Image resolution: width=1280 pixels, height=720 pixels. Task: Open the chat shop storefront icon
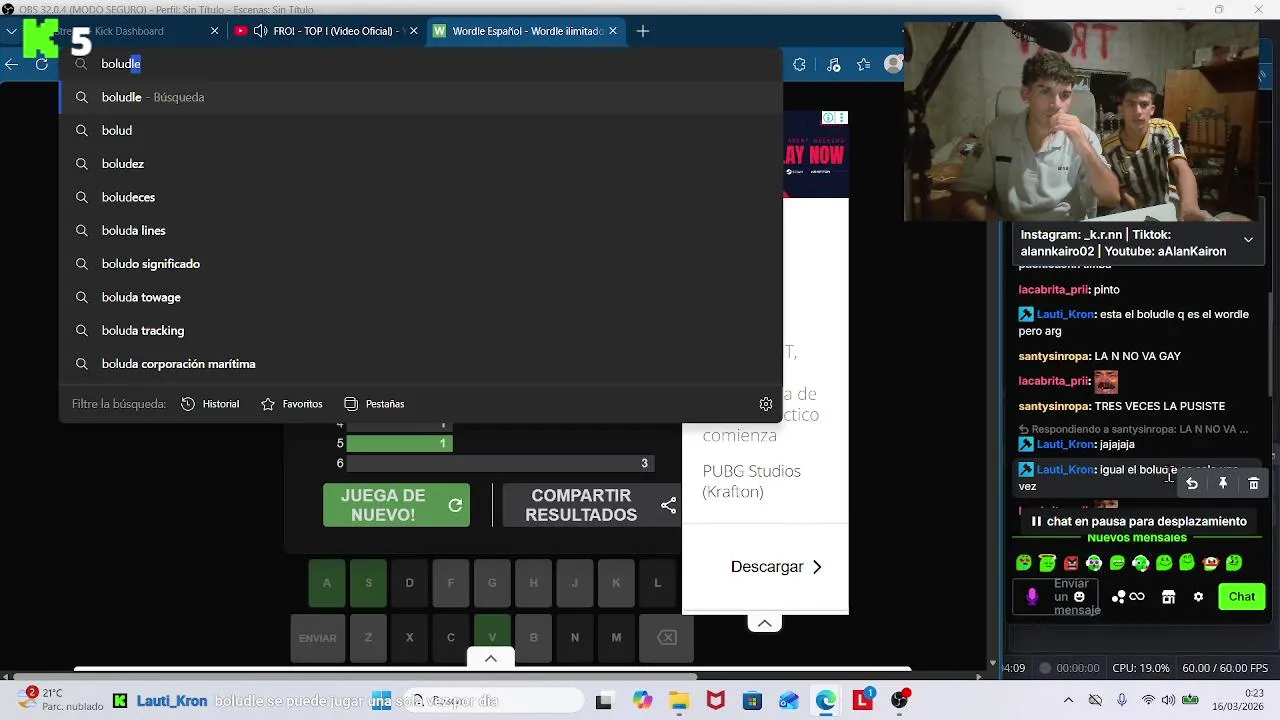tap(1168, 597)
